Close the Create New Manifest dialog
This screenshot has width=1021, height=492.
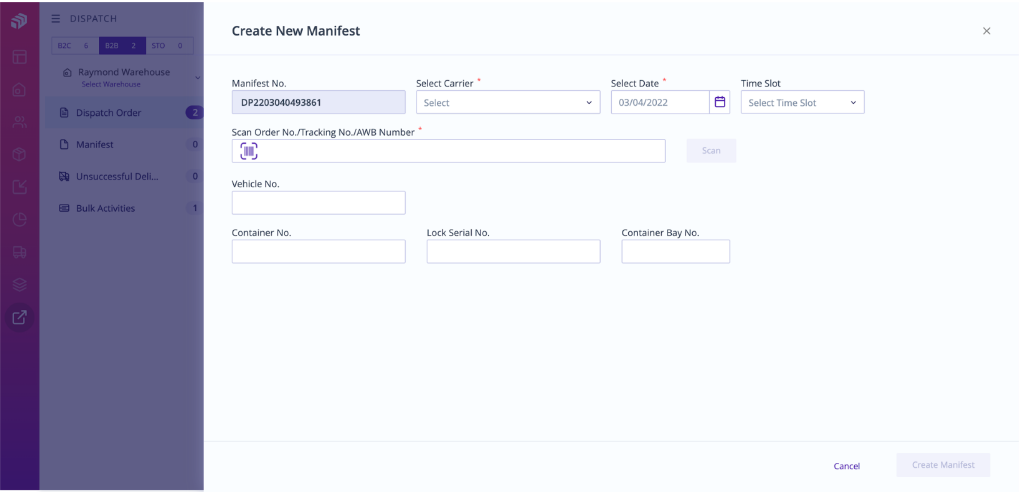(x=986, y=31)
